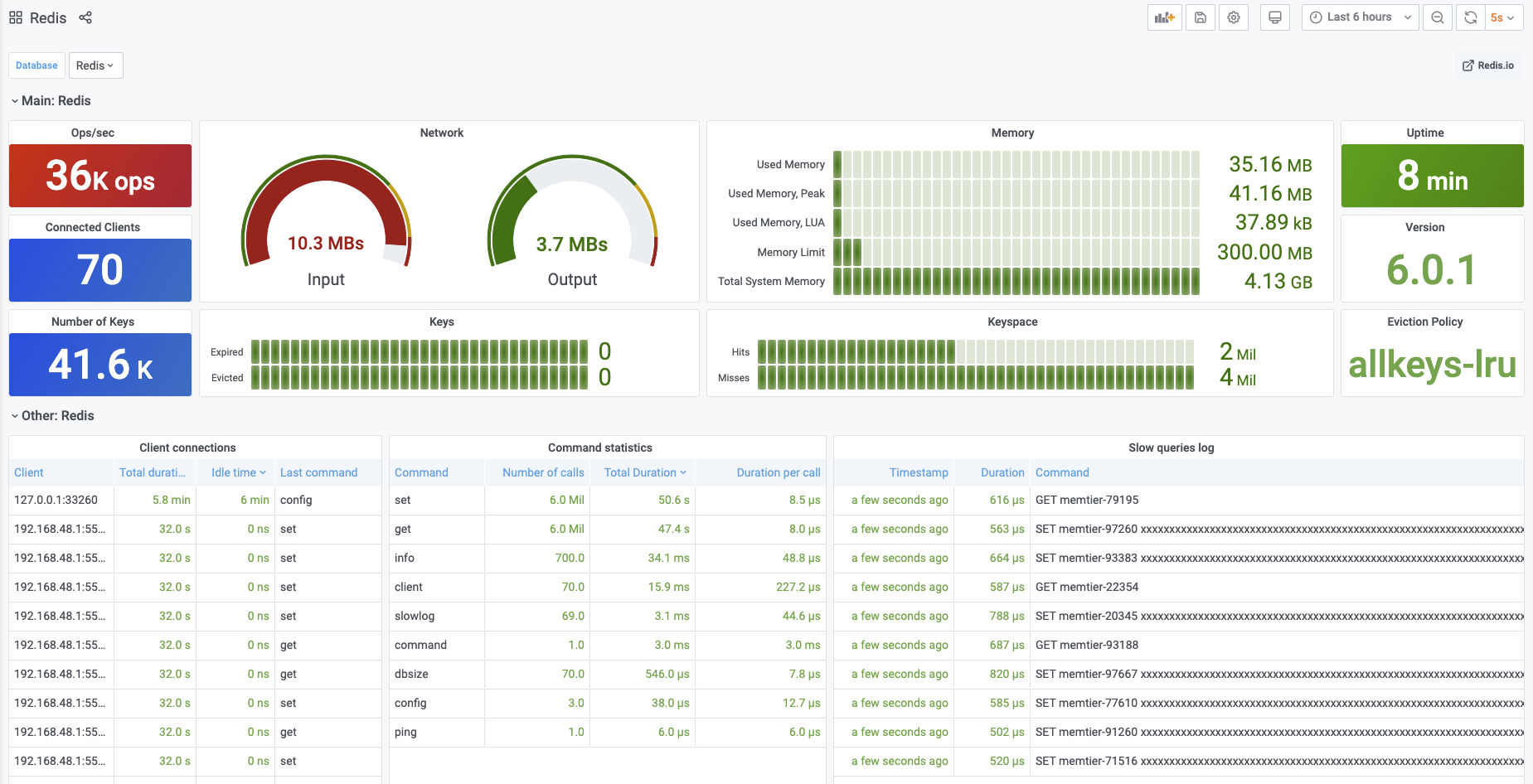This screenshot has height=784, width=1533.
Task: Click the Add panel icon
Action: 1165,17
